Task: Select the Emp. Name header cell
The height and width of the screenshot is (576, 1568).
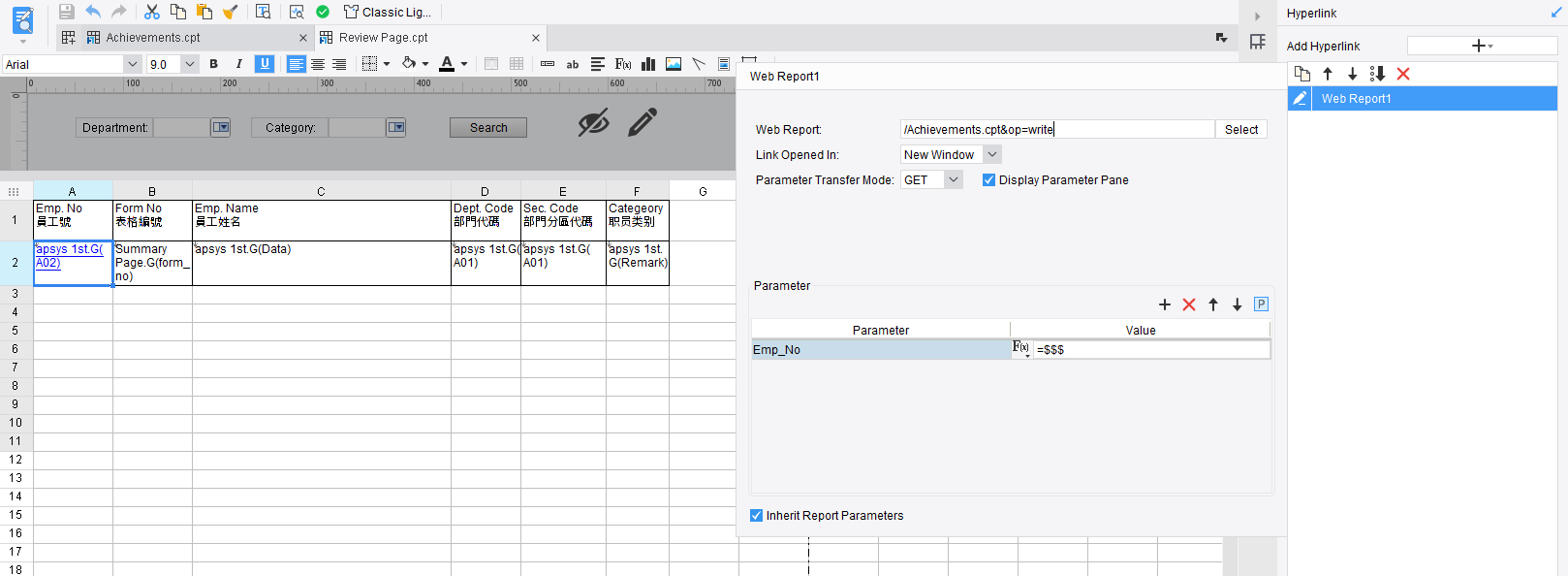Action: point(322,221)
